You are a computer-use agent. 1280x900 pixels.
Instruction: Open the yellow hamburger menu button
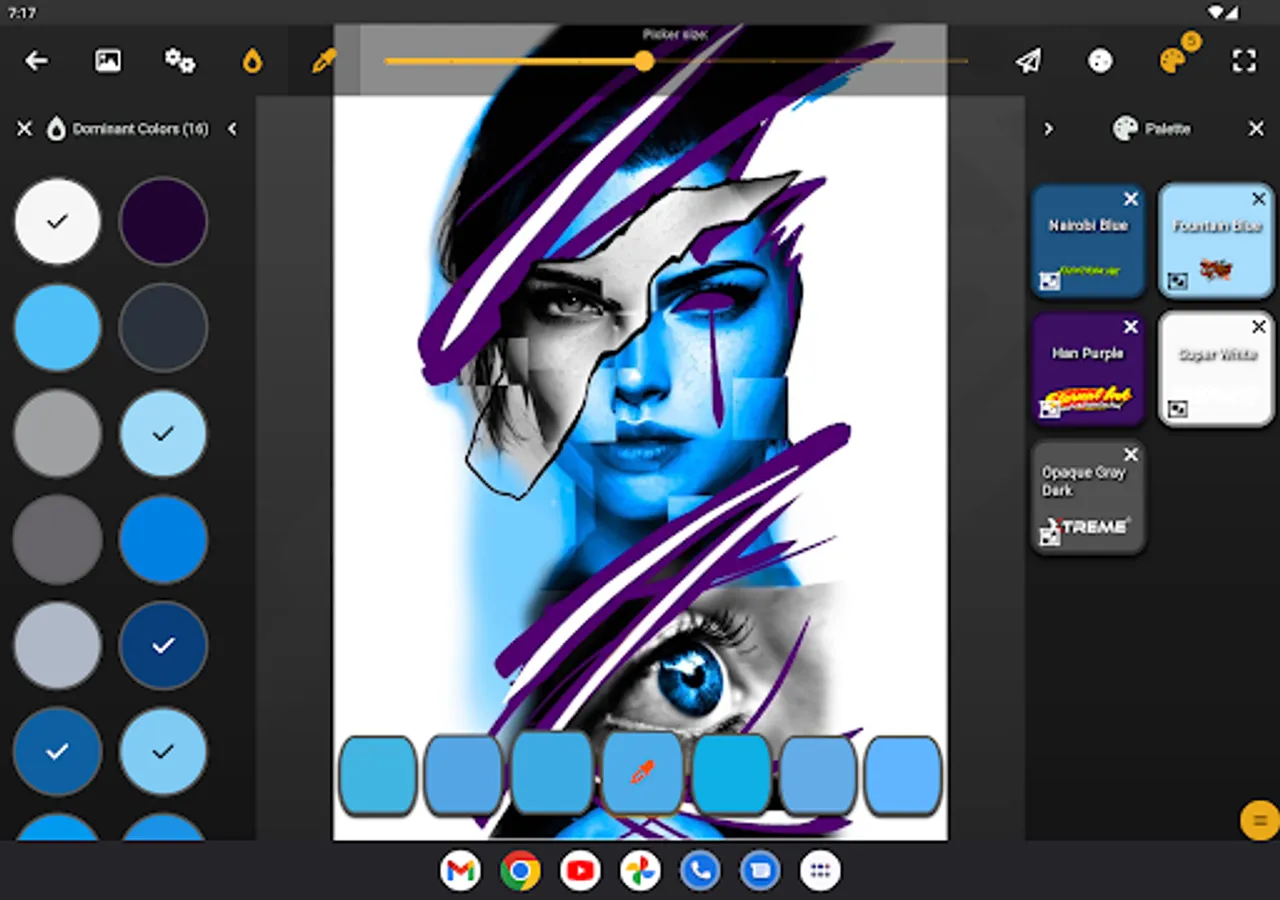click(x=1257, y=820)
